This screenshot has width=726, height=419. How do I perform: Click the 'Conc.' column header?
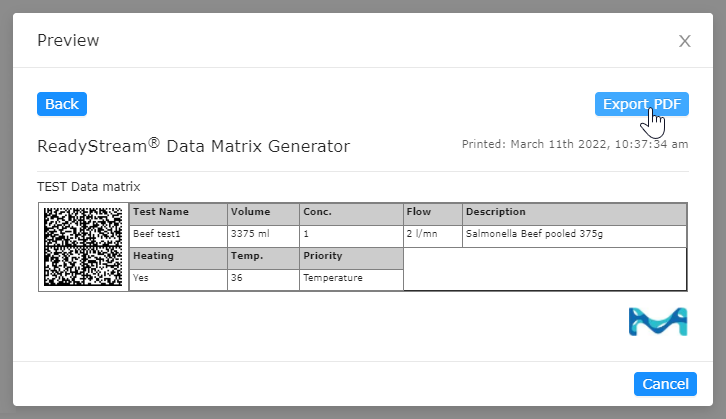pyautogui.click(x=351, y=214)
